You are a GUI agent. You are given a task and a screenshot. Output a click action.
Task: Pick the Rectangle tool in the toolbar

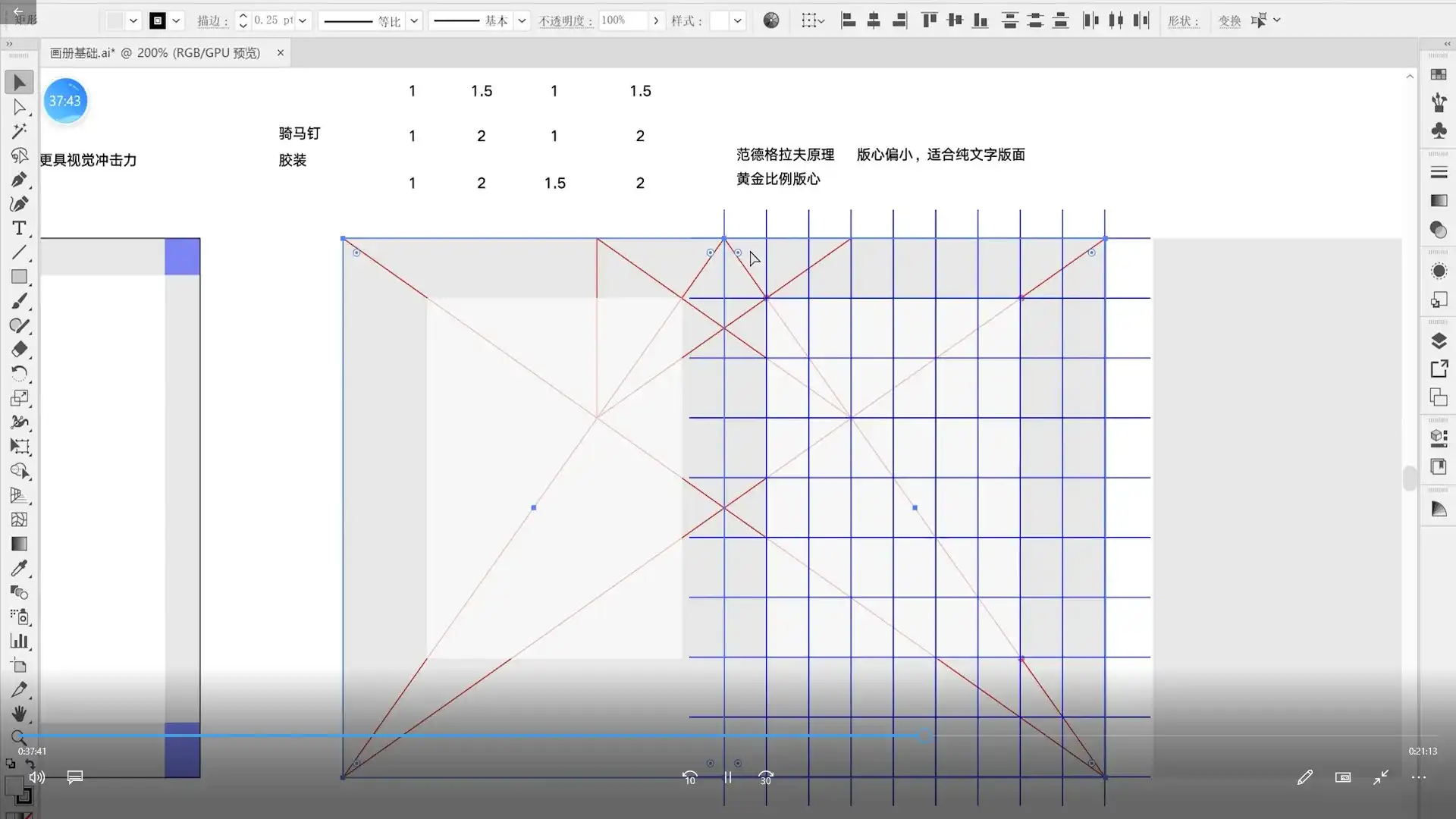pos(19,277)
